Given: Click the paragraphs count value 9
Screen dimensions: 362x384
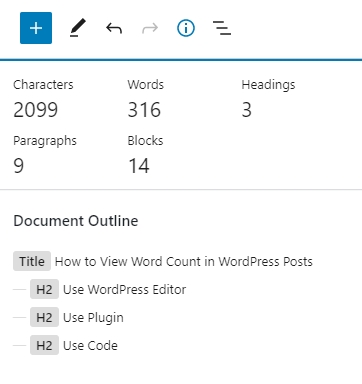Looking at the screenshot, I should point(19,166).
